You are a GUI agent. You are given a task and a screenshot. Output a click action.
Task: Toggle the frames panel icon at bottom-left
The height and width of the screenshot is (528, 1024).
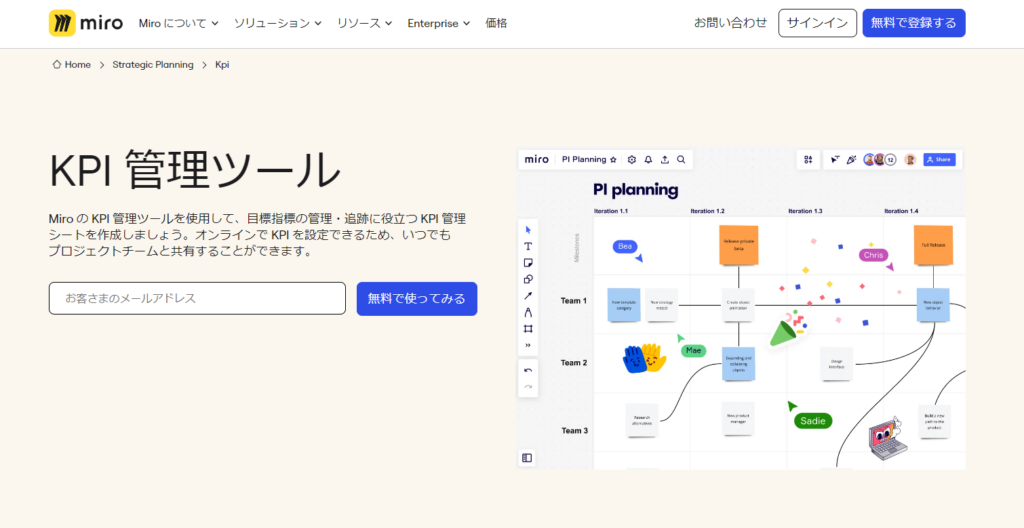[528, 458]
